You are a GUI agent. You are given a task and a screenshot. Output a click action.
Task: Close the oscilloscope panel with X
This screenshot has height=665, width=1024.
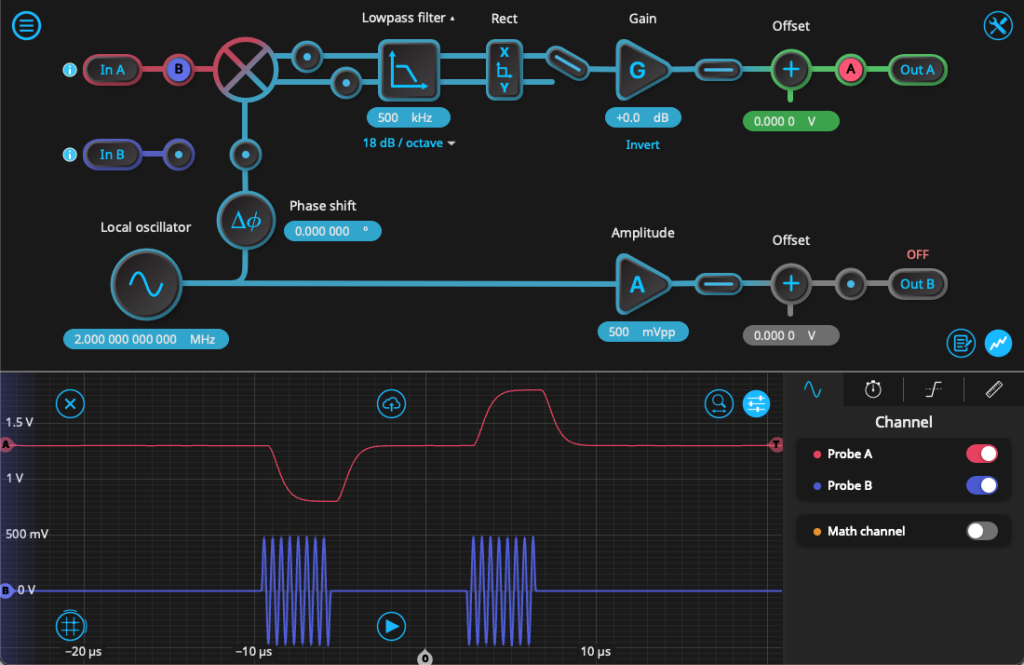click(x=71, y=404)
